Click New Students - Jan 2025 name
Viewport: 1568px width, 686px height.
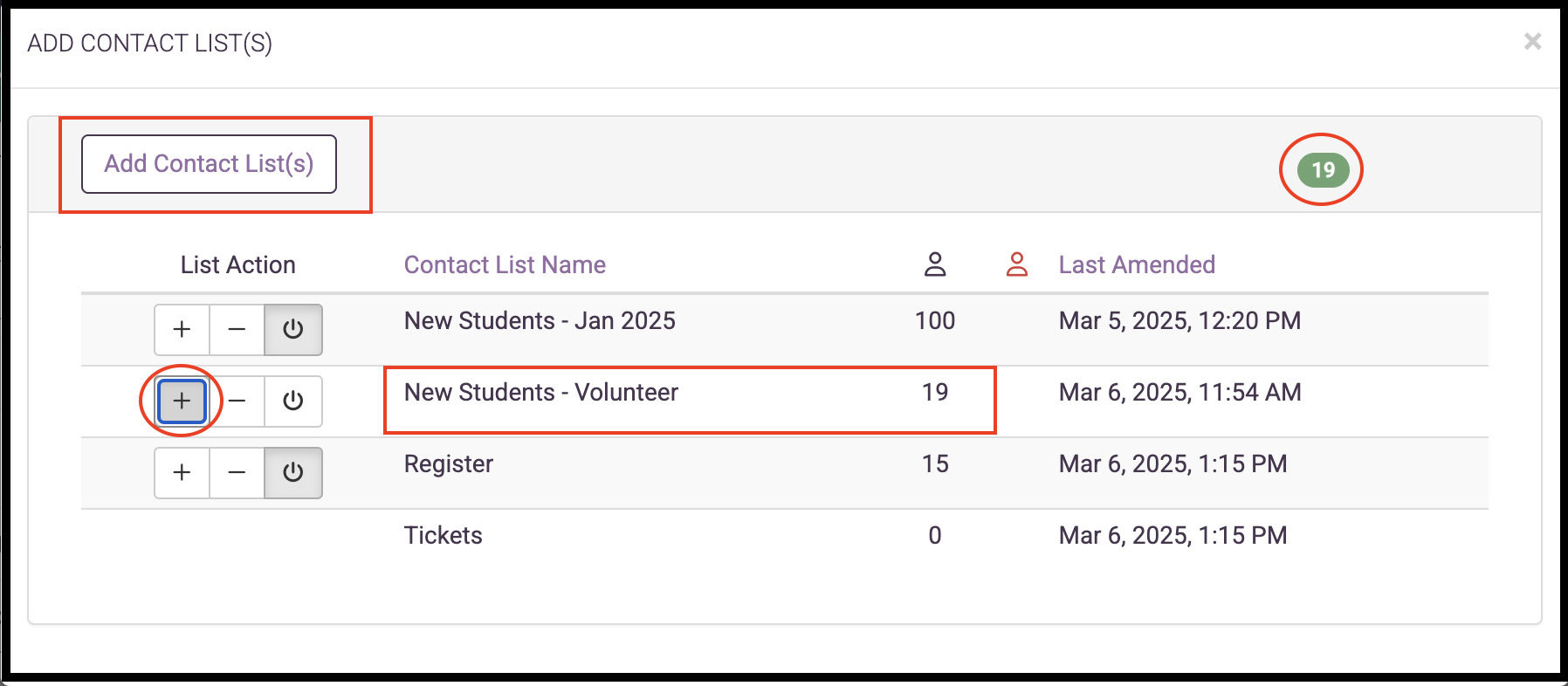[x=540, y=321]
